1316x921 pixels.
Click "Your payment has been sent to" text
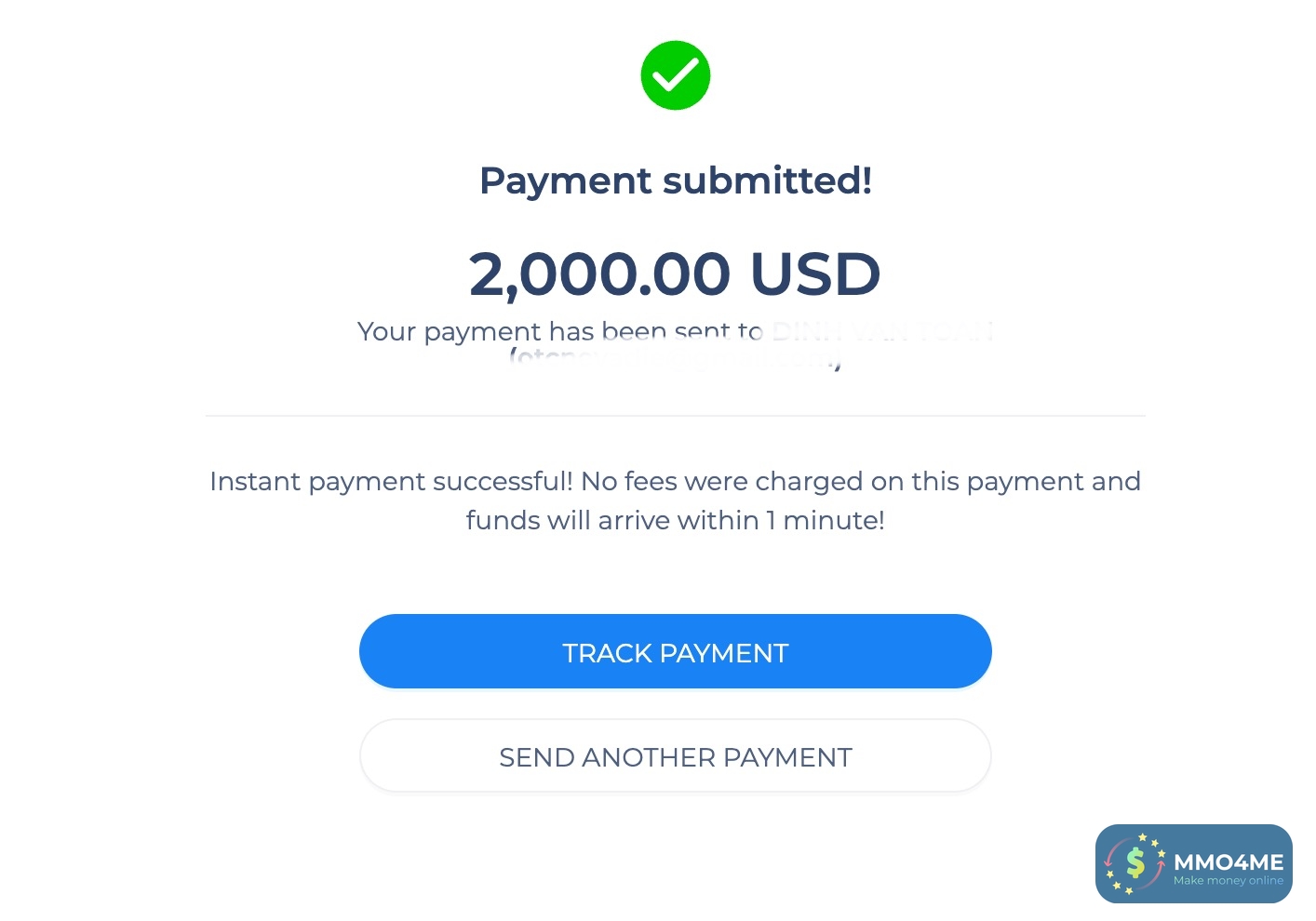tap(558, 331)
